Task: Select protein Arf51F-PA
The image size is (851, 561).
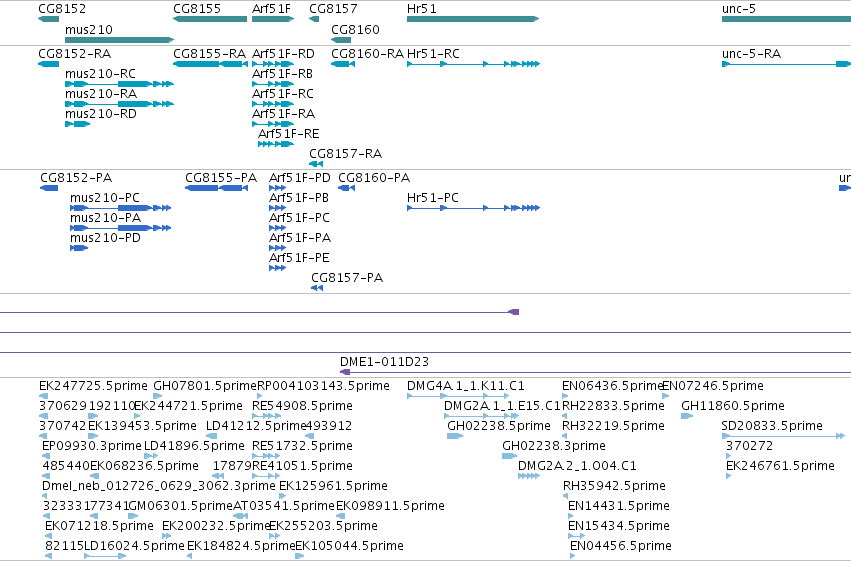Action: (x=300, y=238)
